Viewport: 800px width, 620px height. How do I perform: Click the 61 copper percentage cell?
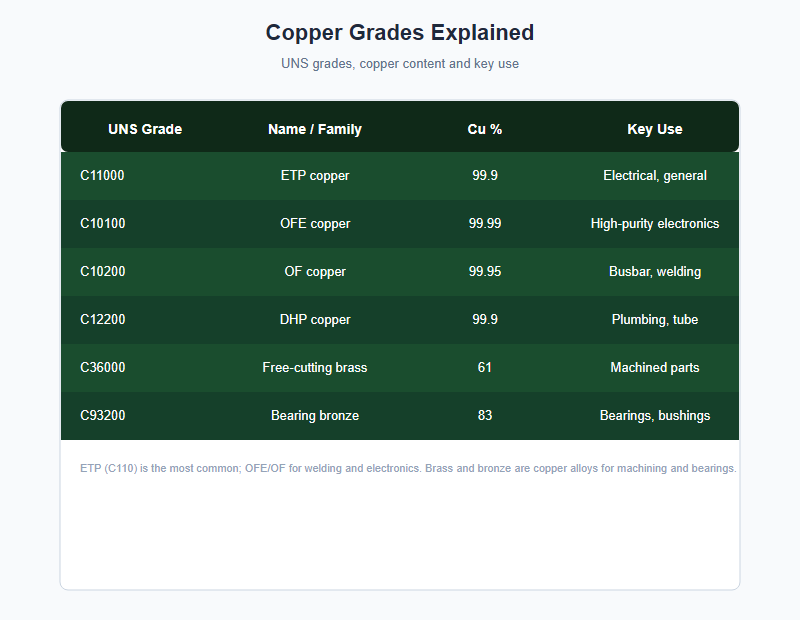pos(485,367)
